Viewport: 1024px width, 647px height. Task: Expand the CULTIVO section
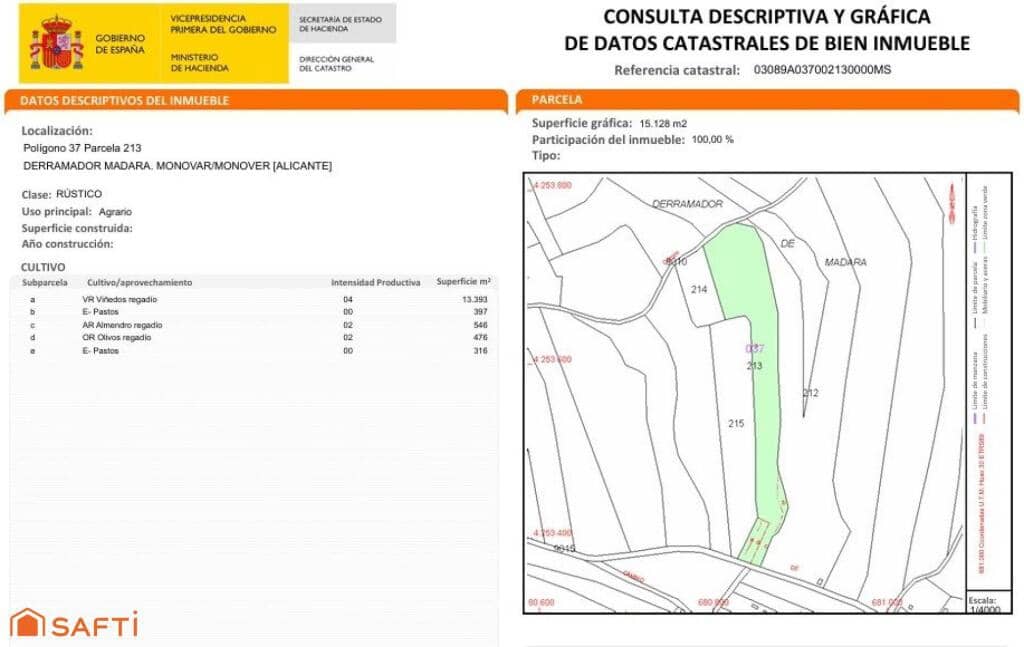[x=42, y=267]
